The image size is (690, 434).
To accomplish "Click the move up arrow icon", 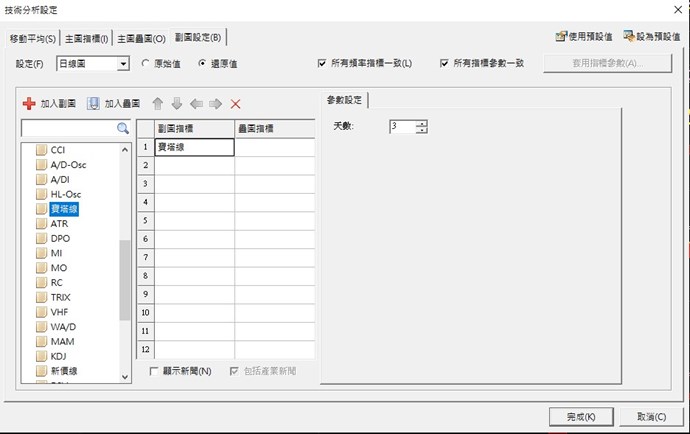I will [158, 104].
